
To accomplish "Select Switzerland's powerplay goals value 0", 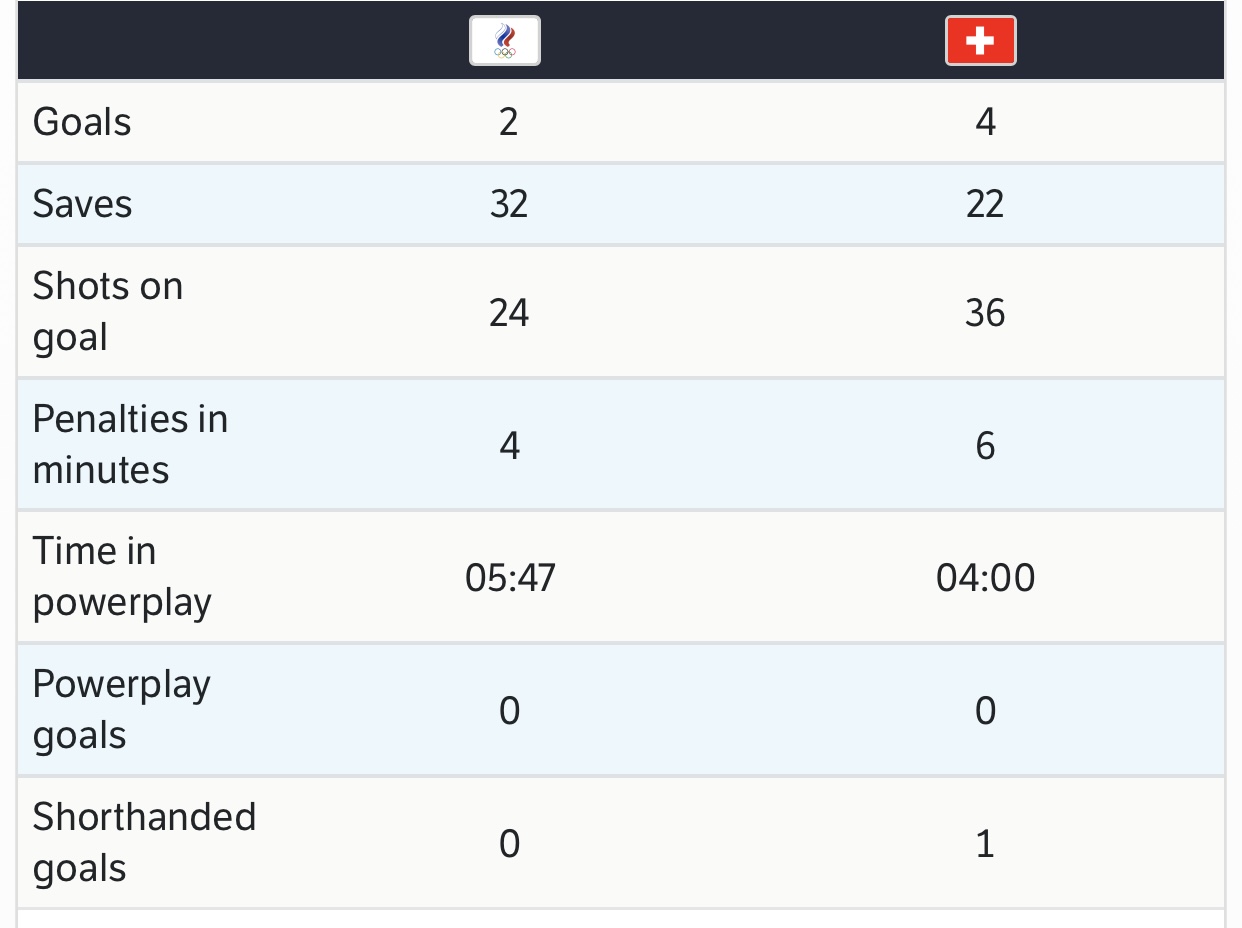I will tap(985, 711).
